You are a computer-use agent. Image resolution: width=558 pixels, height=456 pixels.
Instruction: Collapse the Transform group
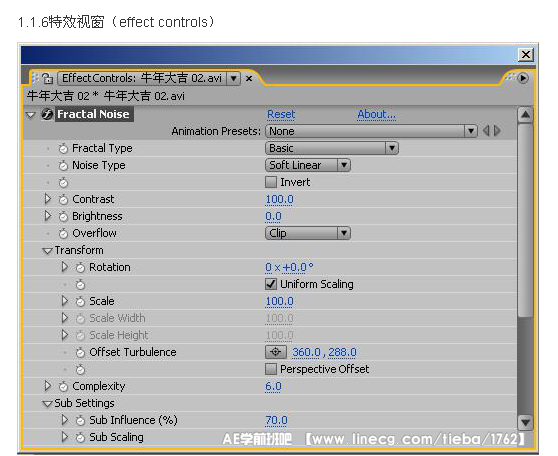click(47, 251)
